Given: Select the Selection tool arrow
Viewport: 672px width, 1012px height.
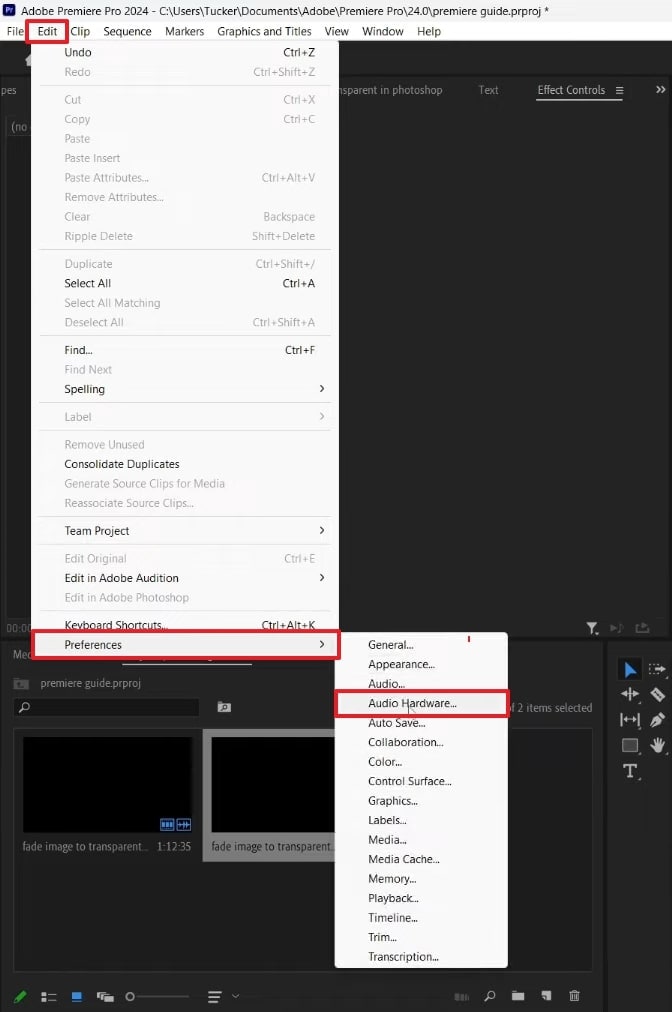Looking at the screenshot, I should [x=631, y=669].
